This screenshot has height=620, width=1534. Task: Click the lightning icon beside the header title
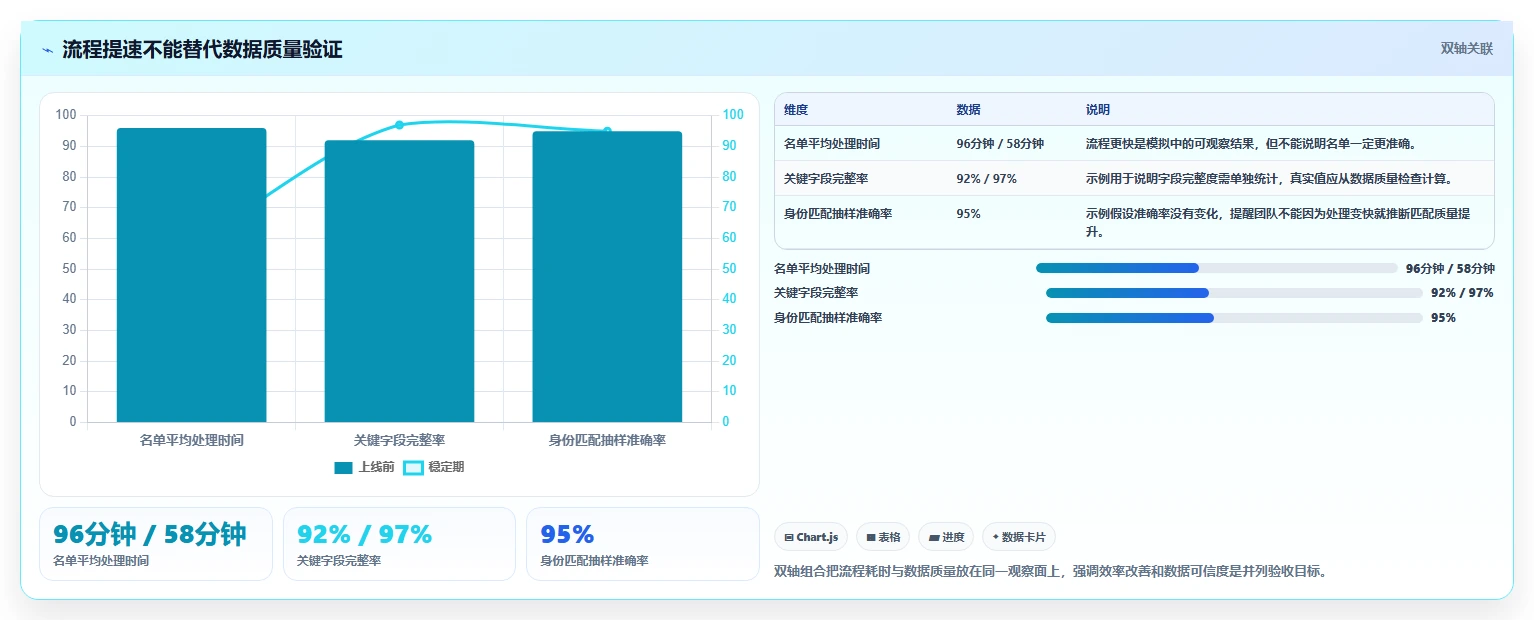pos(48,50)
